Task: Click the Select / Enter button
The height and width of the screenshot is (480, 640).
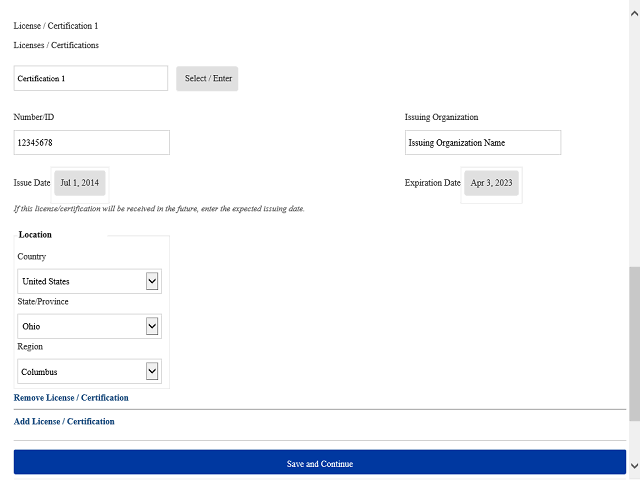Action: (x=207, y=78)
